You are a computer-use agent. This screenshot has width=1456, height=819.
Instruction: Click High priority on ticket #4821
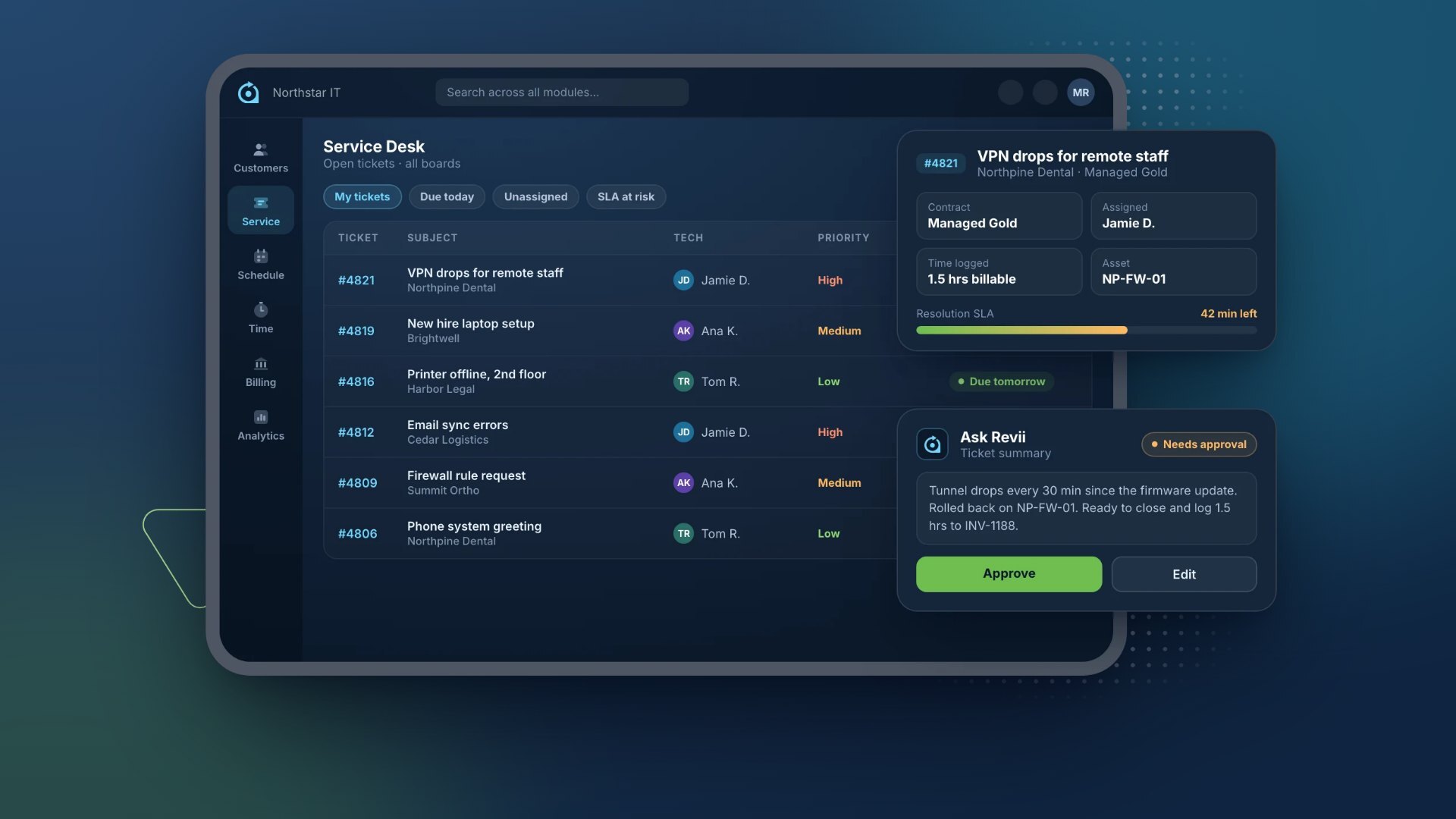click(x=830, y=280)
